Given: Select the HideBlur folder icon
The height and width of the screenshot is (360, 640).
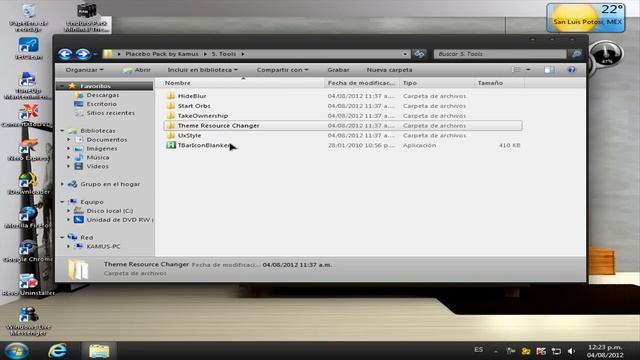Looking at the screenshot, I should [x=171, y=96].
